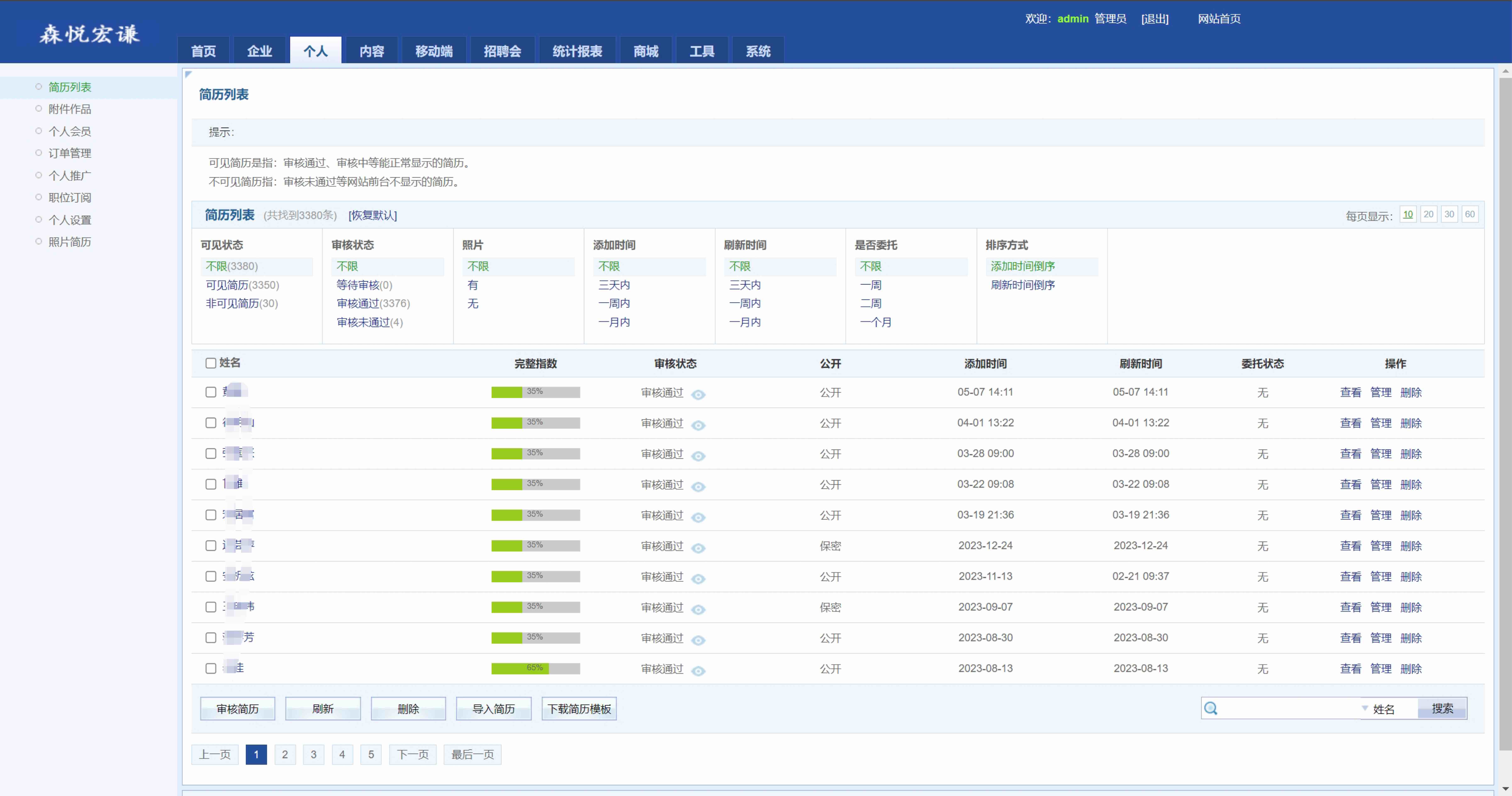This screenshot has width=1512, height=796.
Task: Click eye icon in 03-22 09:08 row
Action: [698, 487]
